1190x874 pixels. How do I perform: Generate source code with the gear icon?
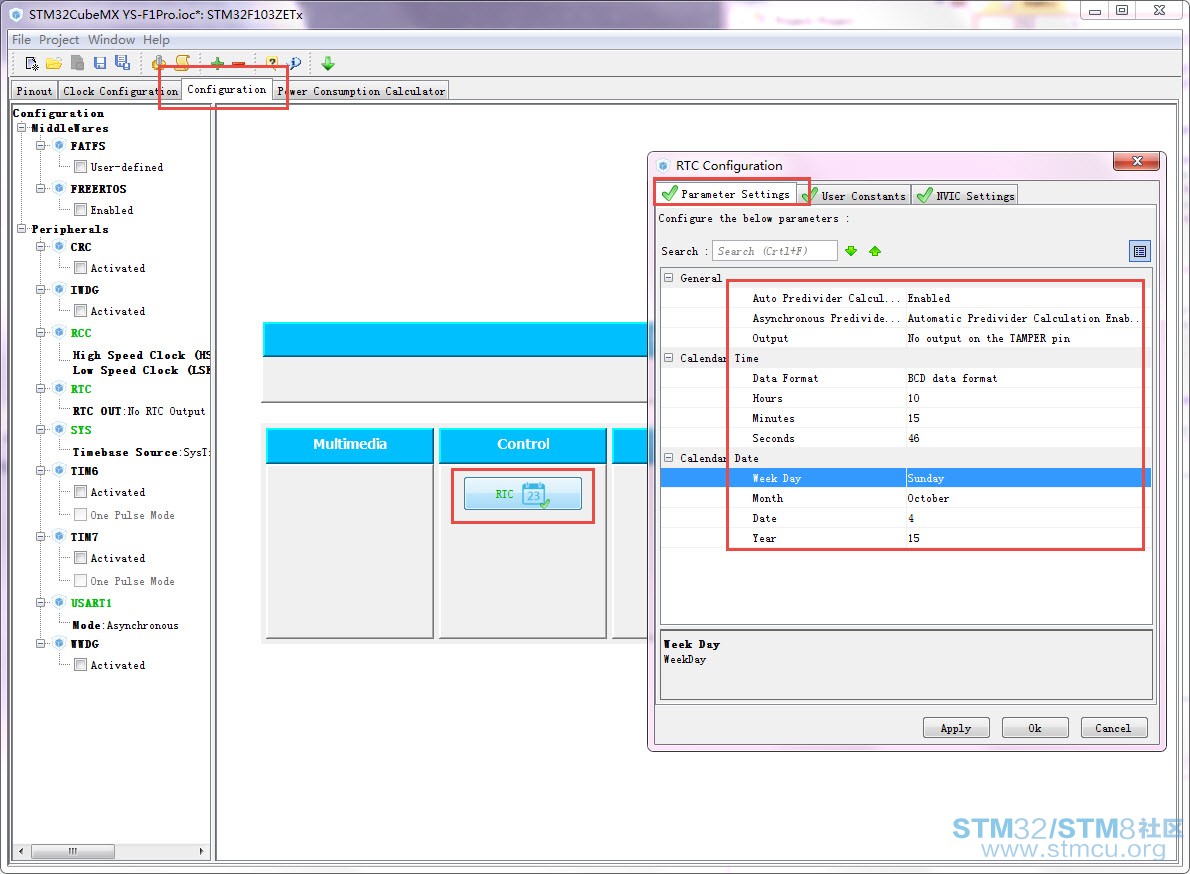coord(158,63)
